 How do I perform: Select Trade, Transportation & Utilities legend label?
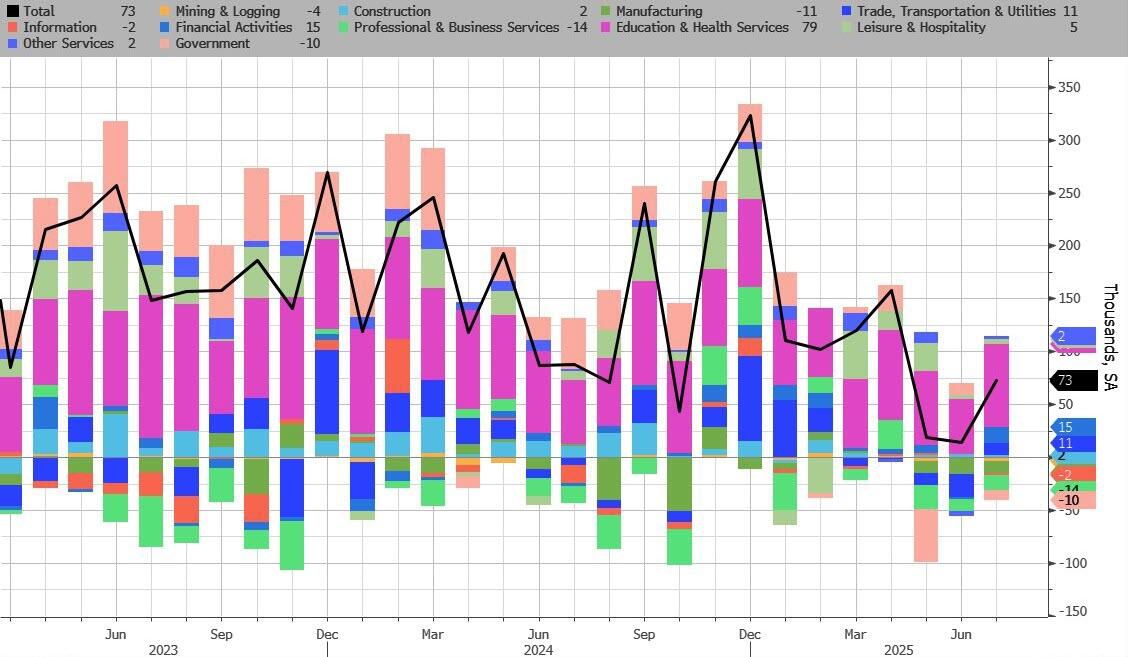(x=955, y=12)
